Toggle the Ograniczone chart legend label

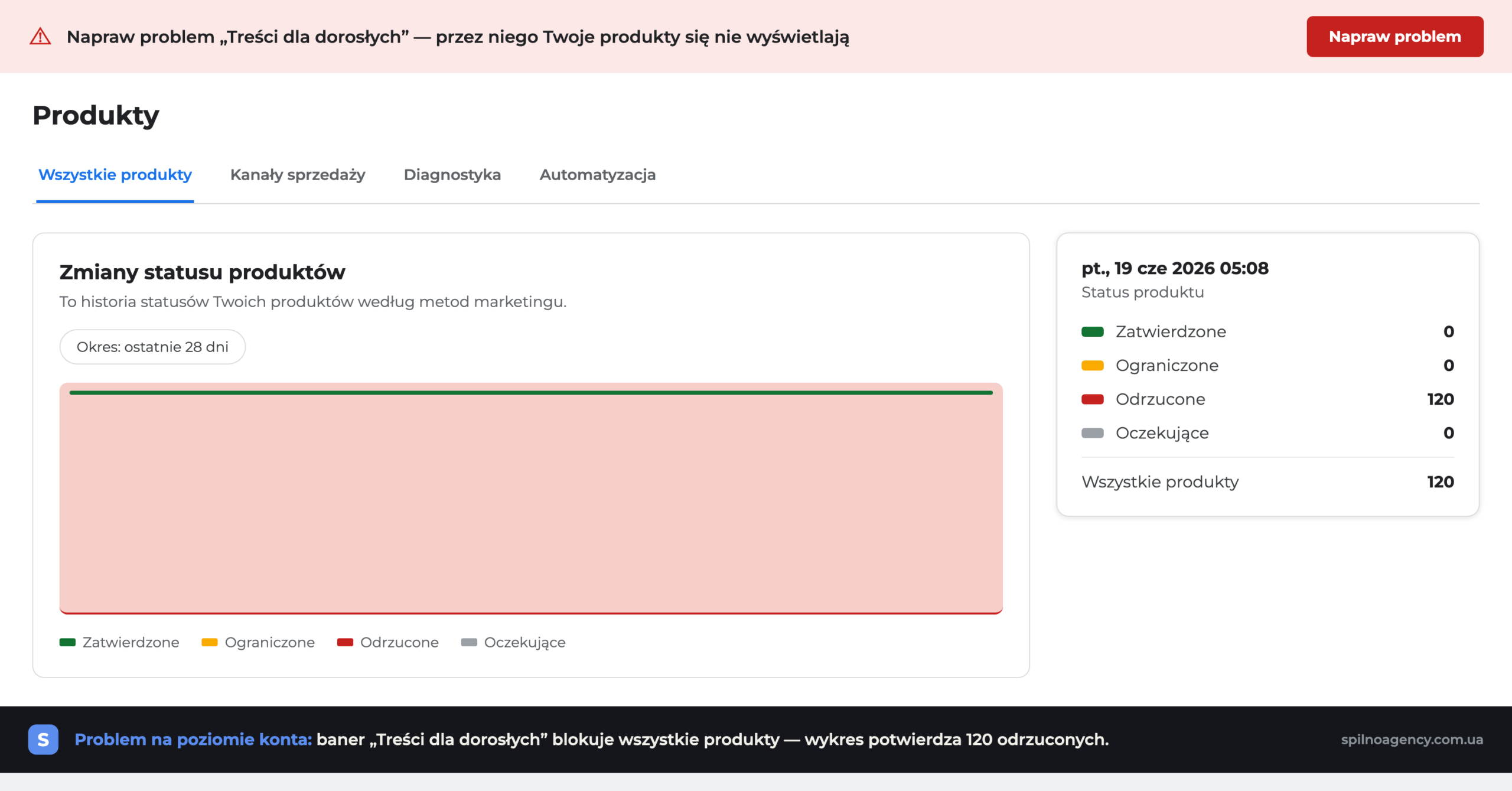tap(270, 642)
